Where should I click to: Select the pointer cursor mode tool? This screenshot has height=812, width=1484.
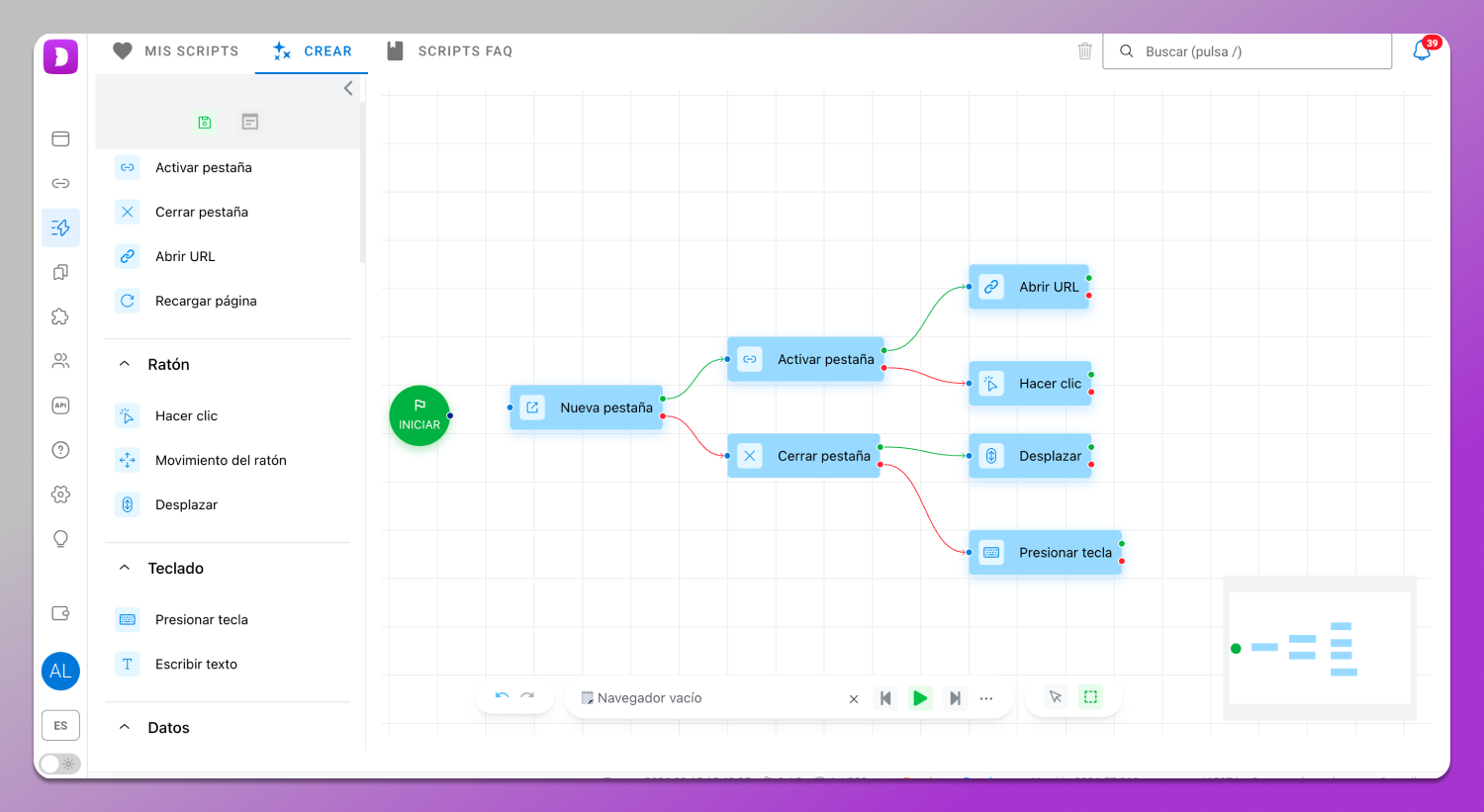pyautogui.click(x=1056, y=697)
